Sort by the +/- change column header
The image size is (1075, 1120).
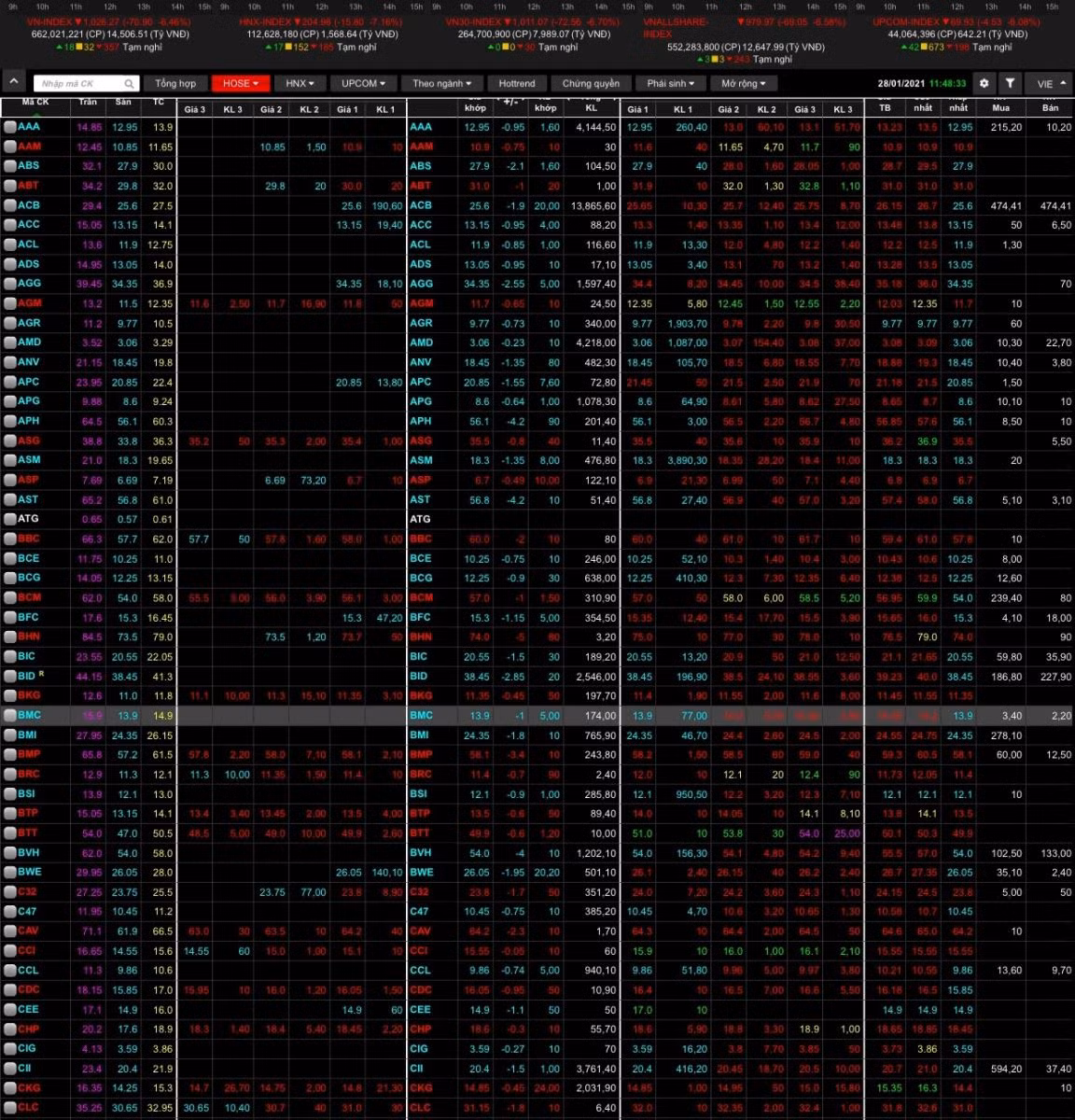511,102
